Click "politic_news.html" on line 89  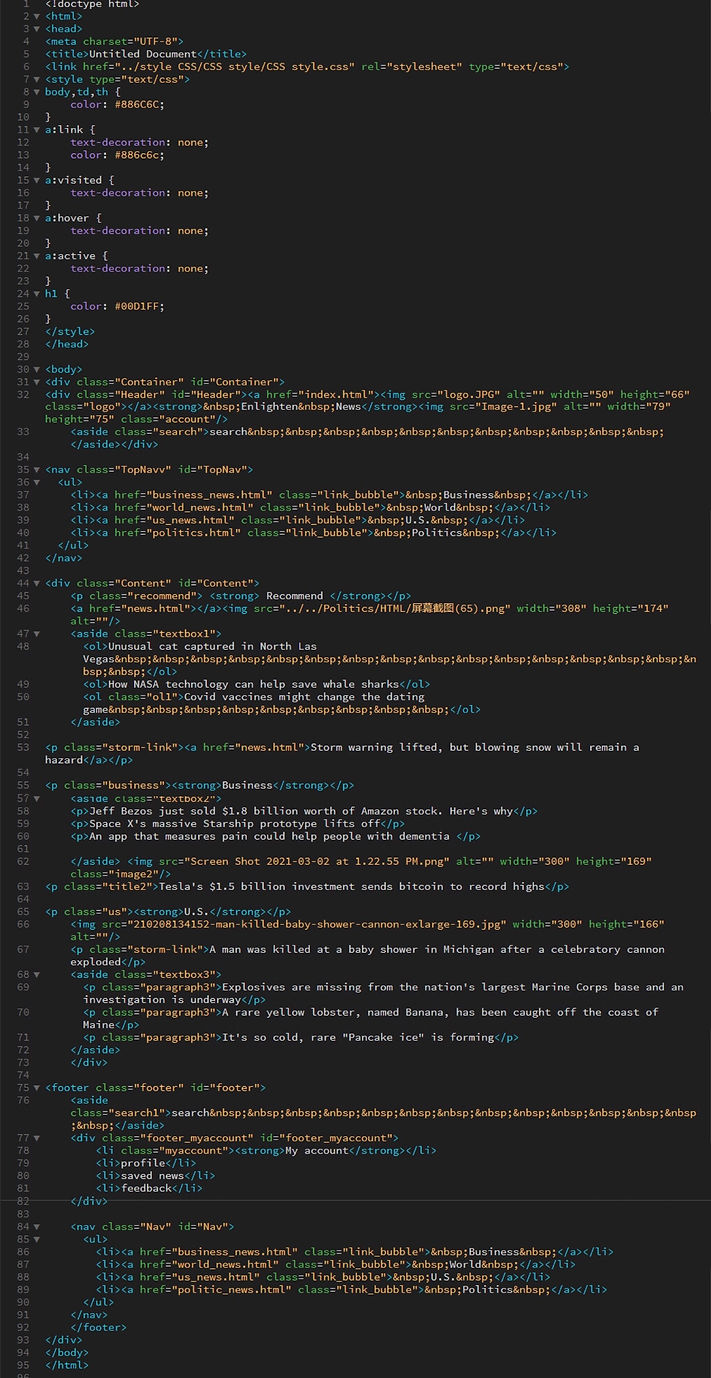pyautogui.click(x=231, y=1289)
